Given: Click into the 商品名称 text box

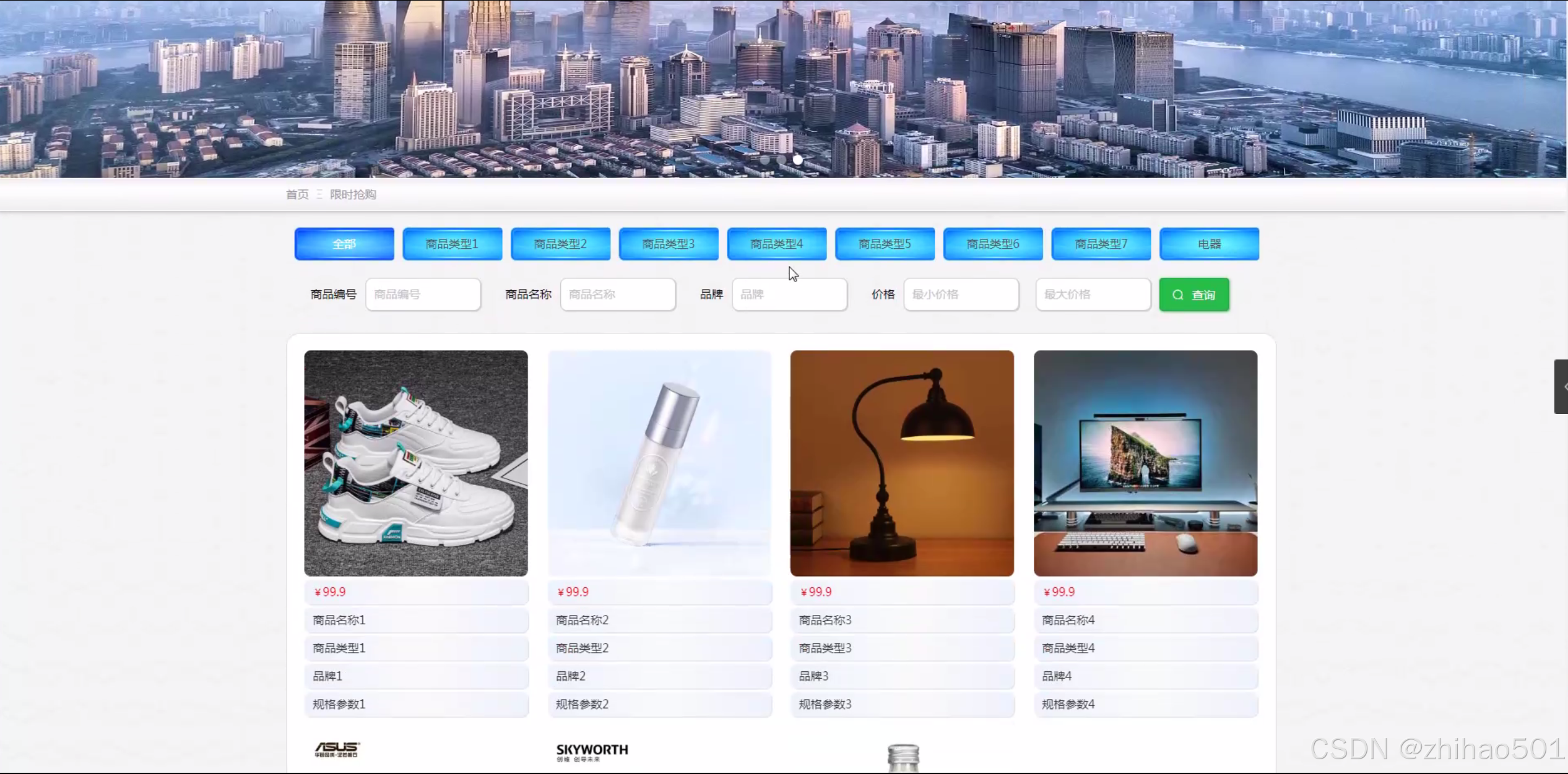Looking at the screenshot, I should pos(617,295).
